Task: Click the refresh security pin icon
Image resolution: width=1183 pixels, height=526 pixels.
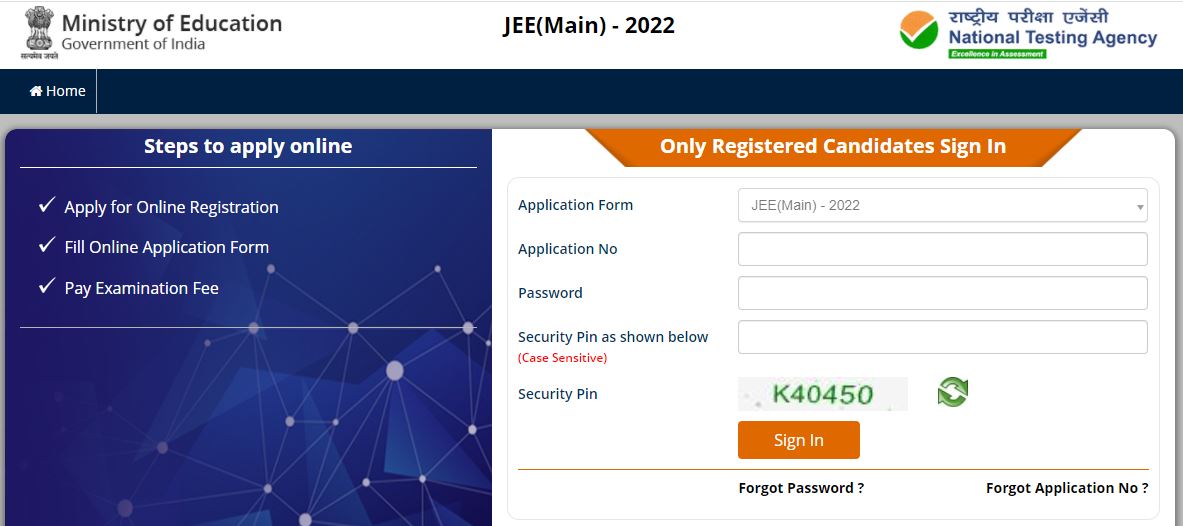Action: (952, 393)
